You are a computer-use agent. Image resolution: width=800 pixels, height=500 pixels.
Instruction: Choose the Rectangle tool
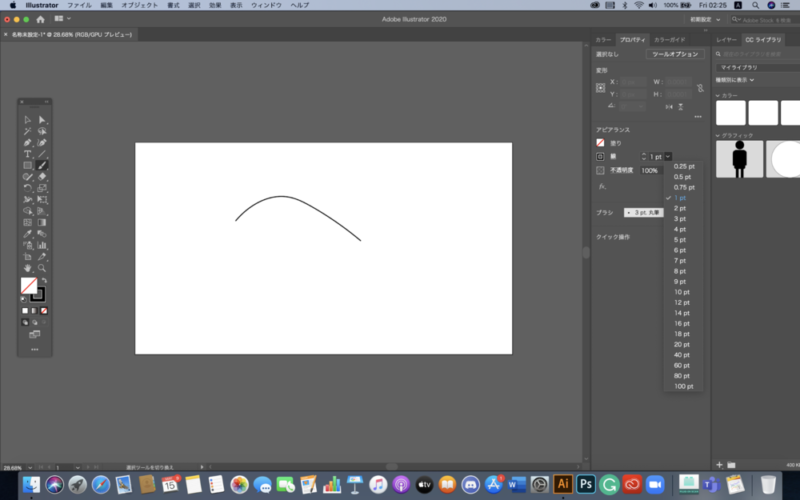(28, 165)
